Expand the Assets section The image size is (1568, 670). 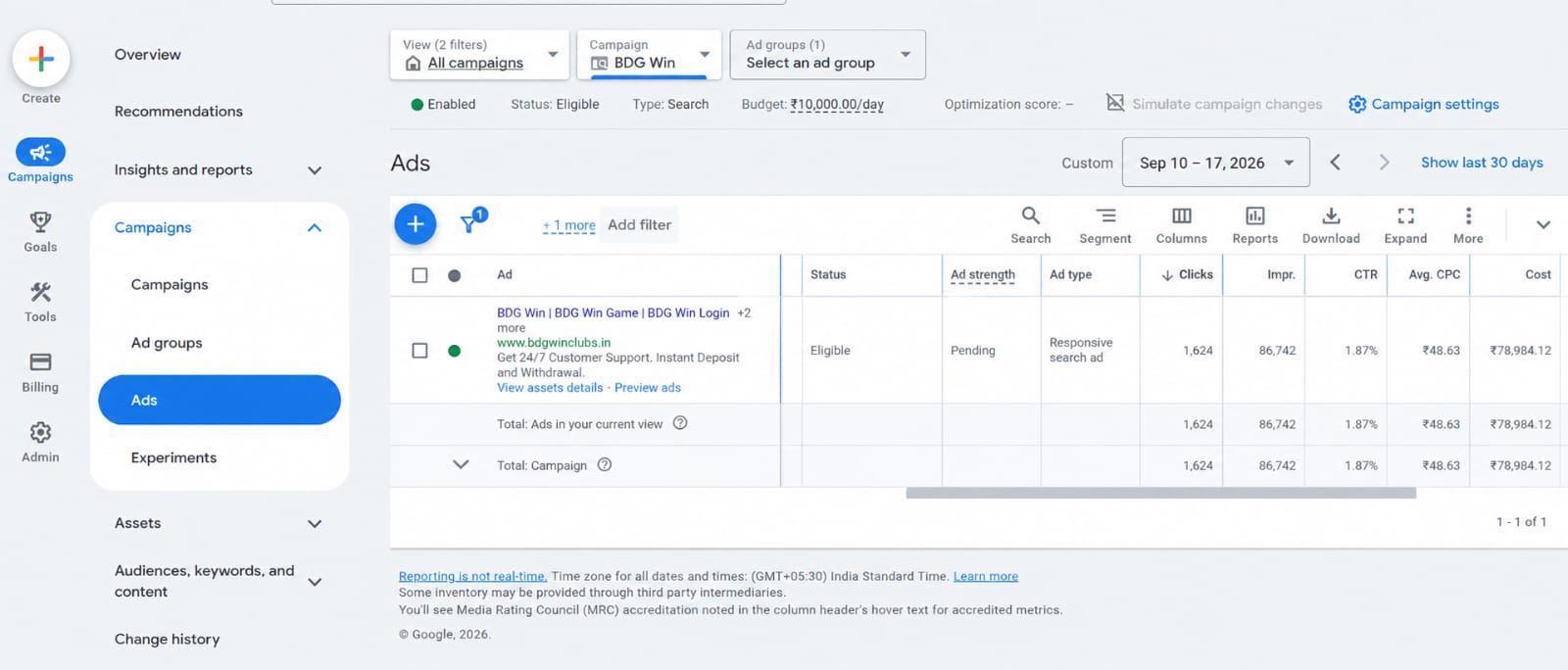(x=315, y=524)
